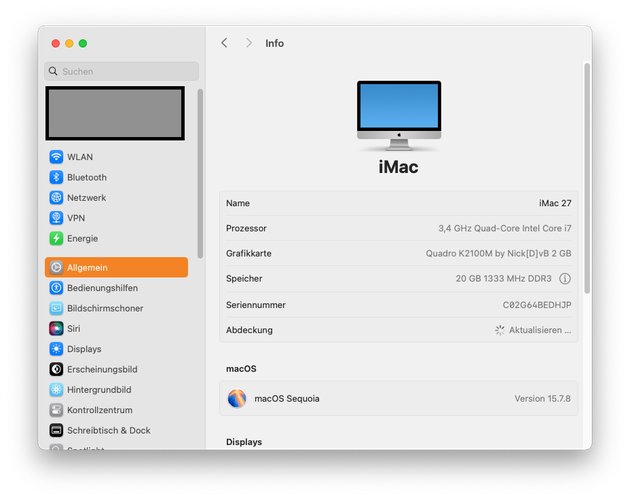The height and width of the screenshot is (500, 630).
Task: Minimize the window with the yellow button
Action: click(x=69, y=43)
